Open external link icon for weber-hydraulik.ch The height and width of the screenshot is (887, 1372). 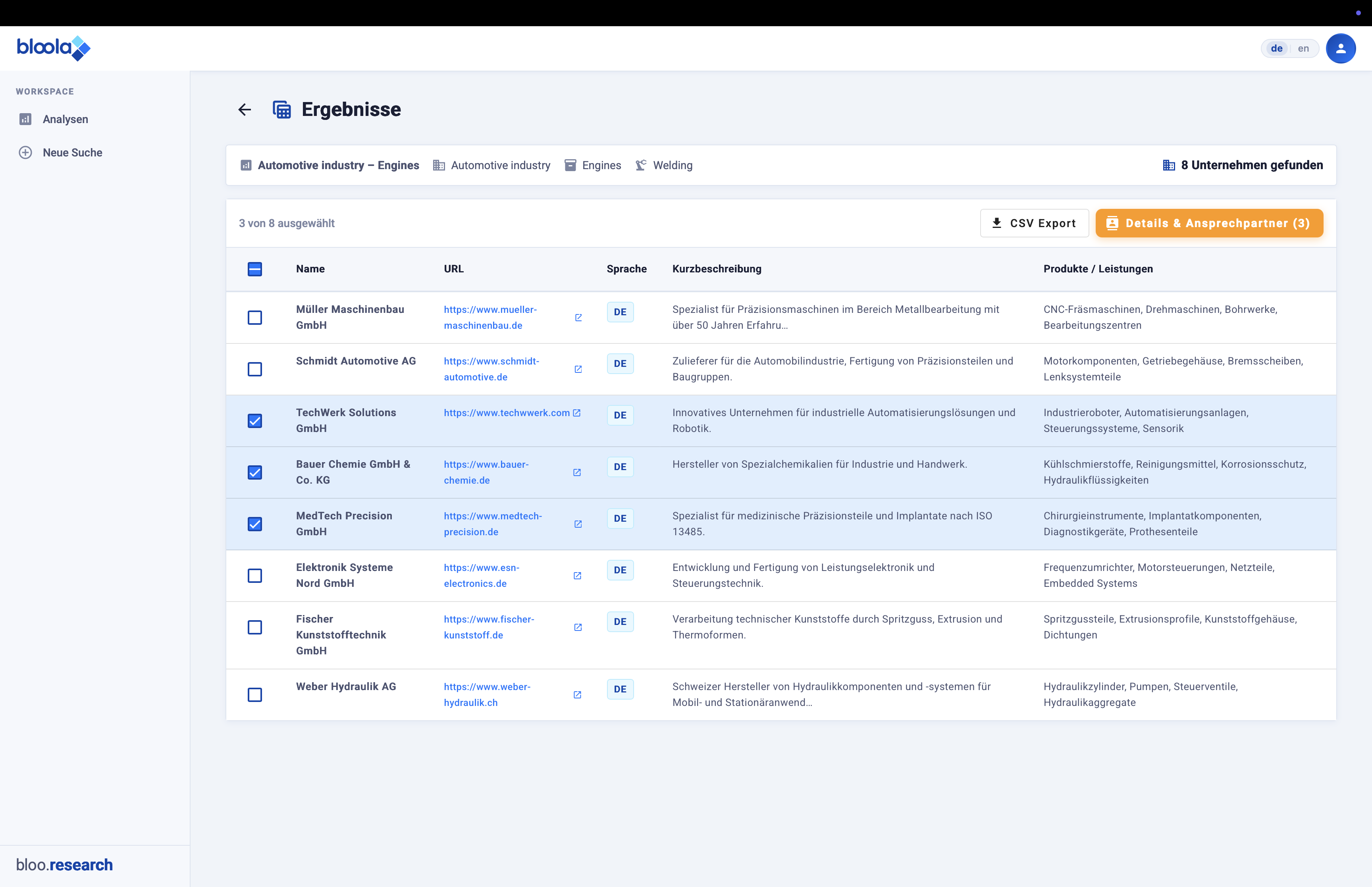pyautogui.click(x=578, y=694)
